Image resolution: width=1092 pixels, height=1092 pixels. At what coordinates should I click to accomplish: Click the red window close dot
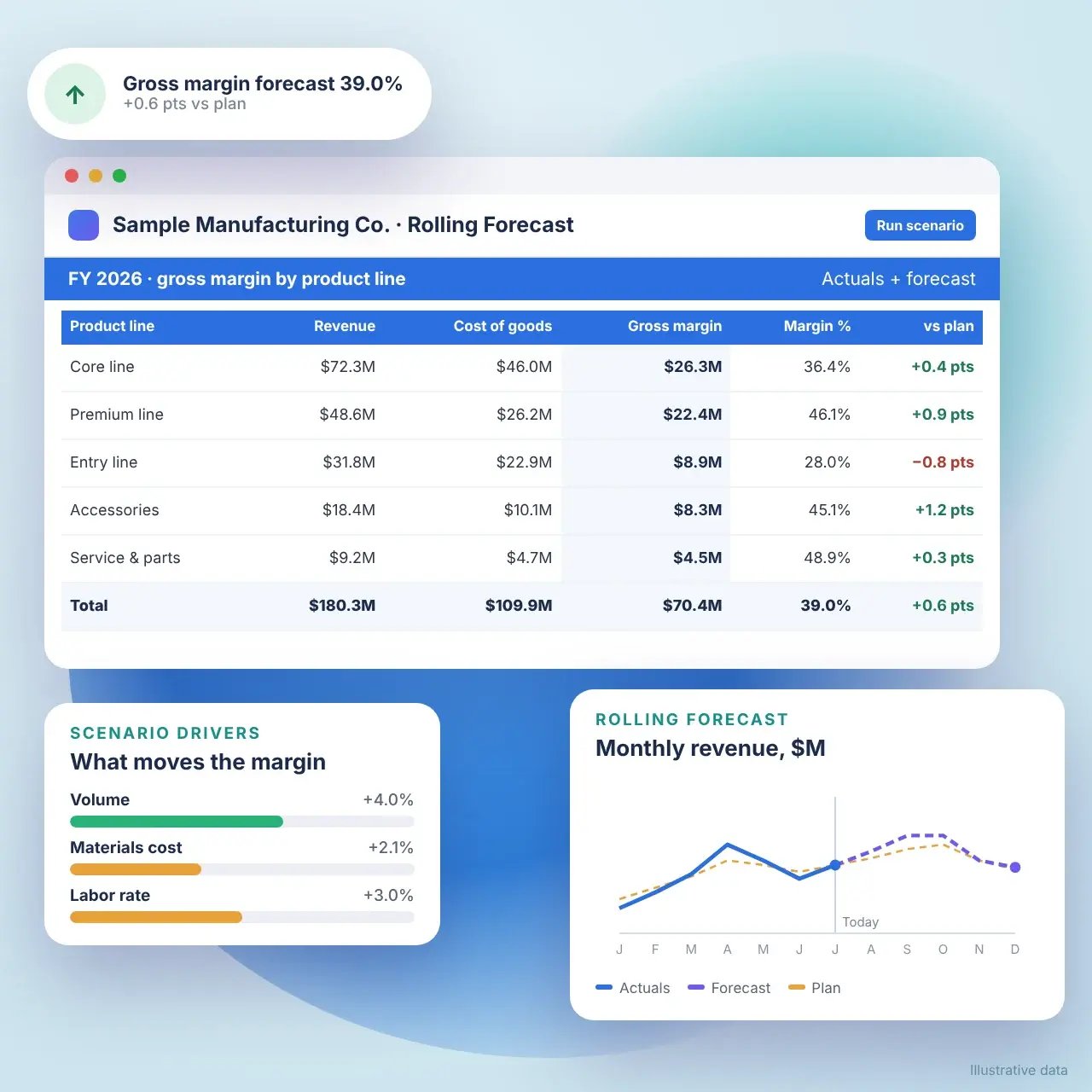tap(72, 176)
